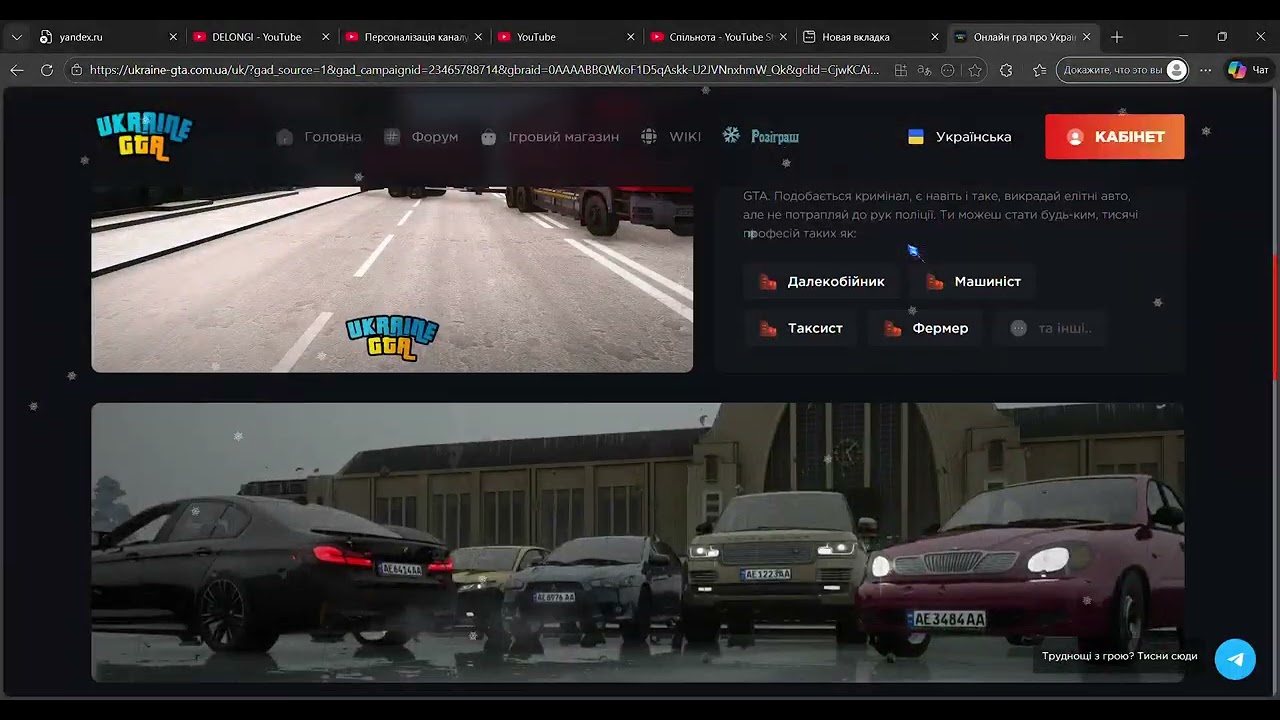Image resolution: width=1280 pixels, height=720 pixels.
Task: Go back to the previous page
Action: 17,70
